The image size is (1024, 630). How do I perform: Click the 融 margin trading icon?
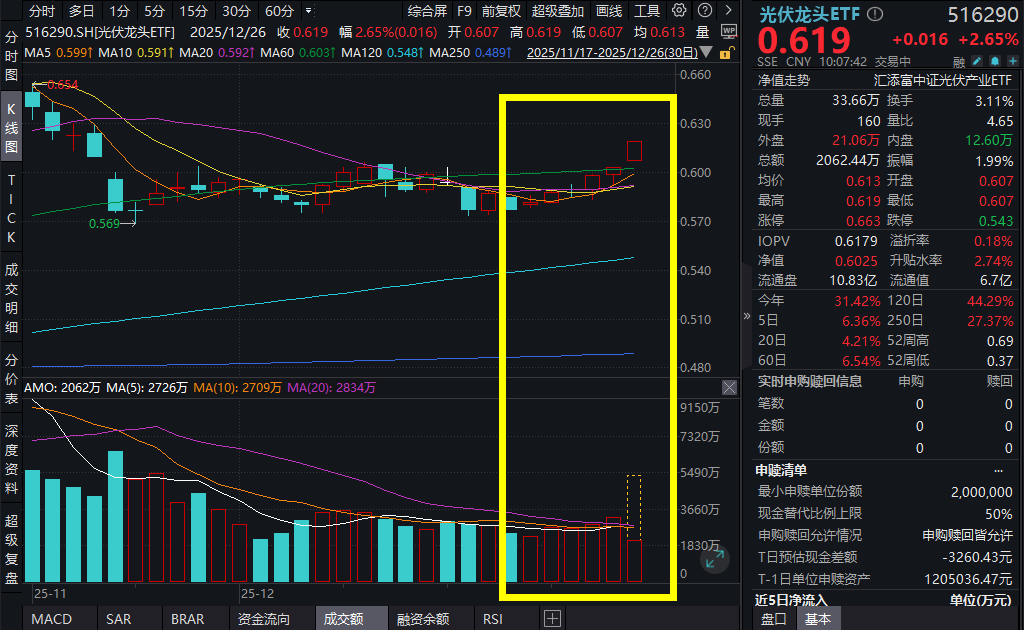959,61
